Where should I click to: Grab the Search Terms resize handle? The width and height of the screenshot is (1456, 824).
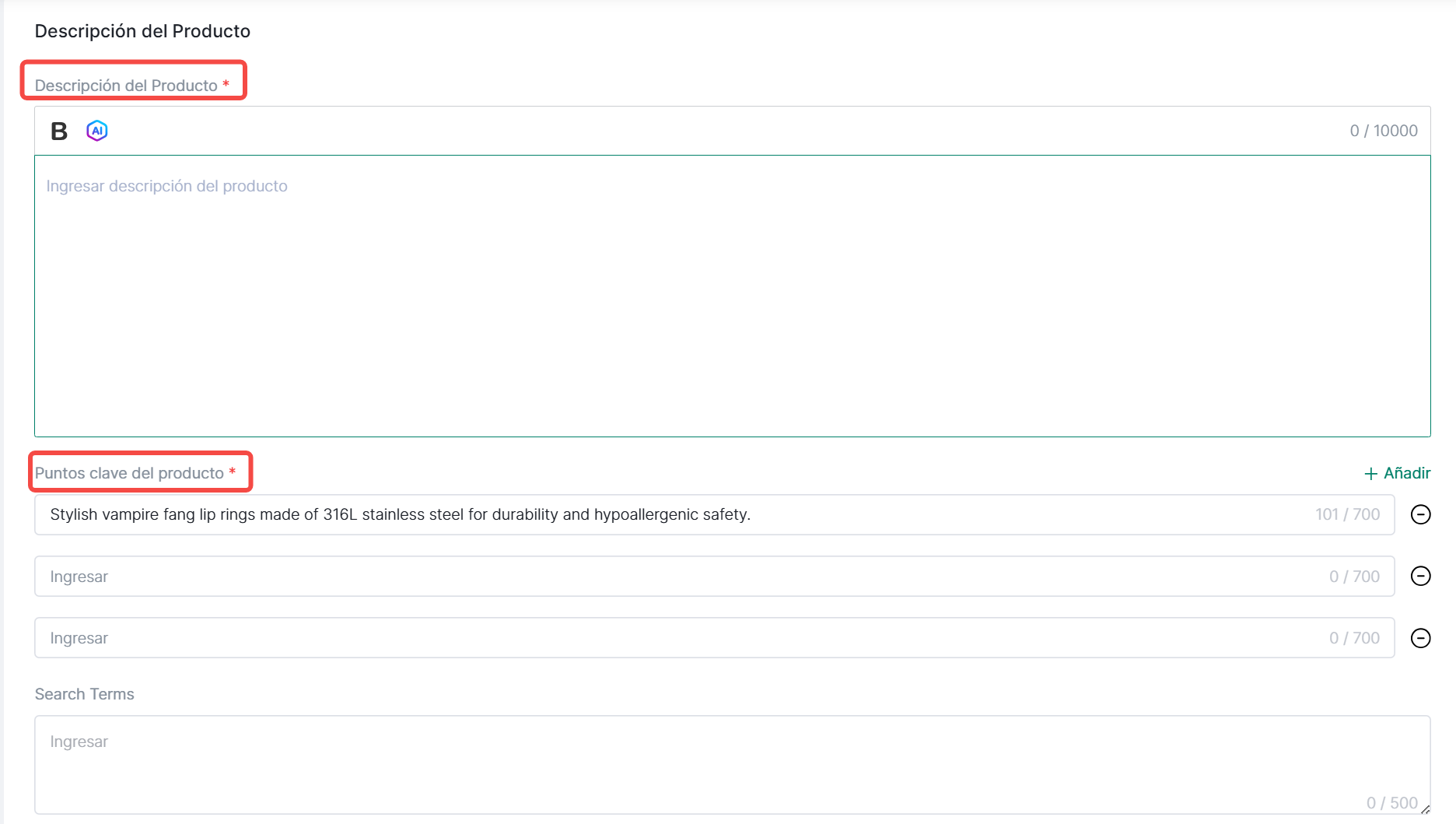pyautogui.click(x=1425, y=809)
